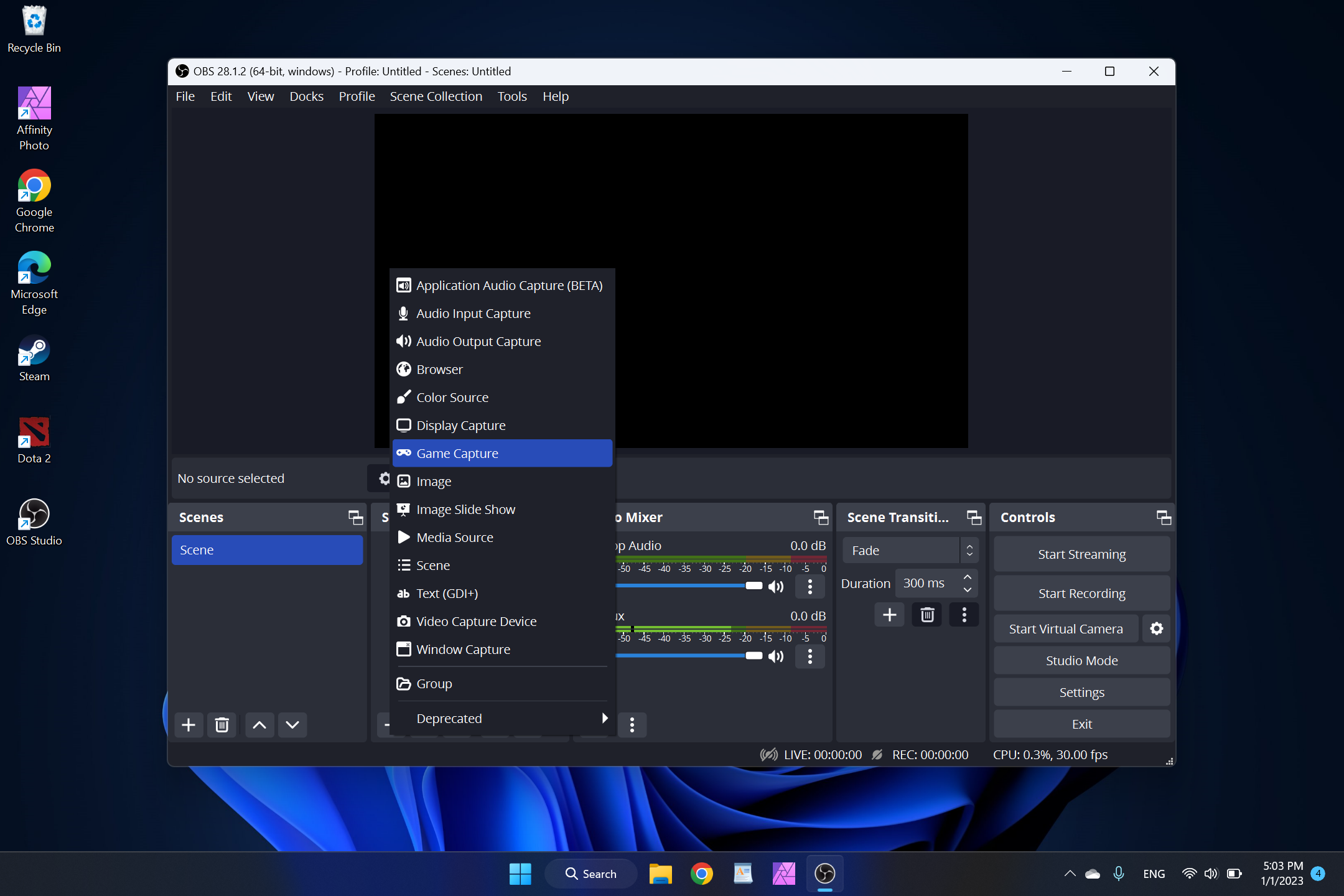This screenshot has height=896, width=1344.
Task: Open Steam desktop shortcut
Action: tap(34, 359)
